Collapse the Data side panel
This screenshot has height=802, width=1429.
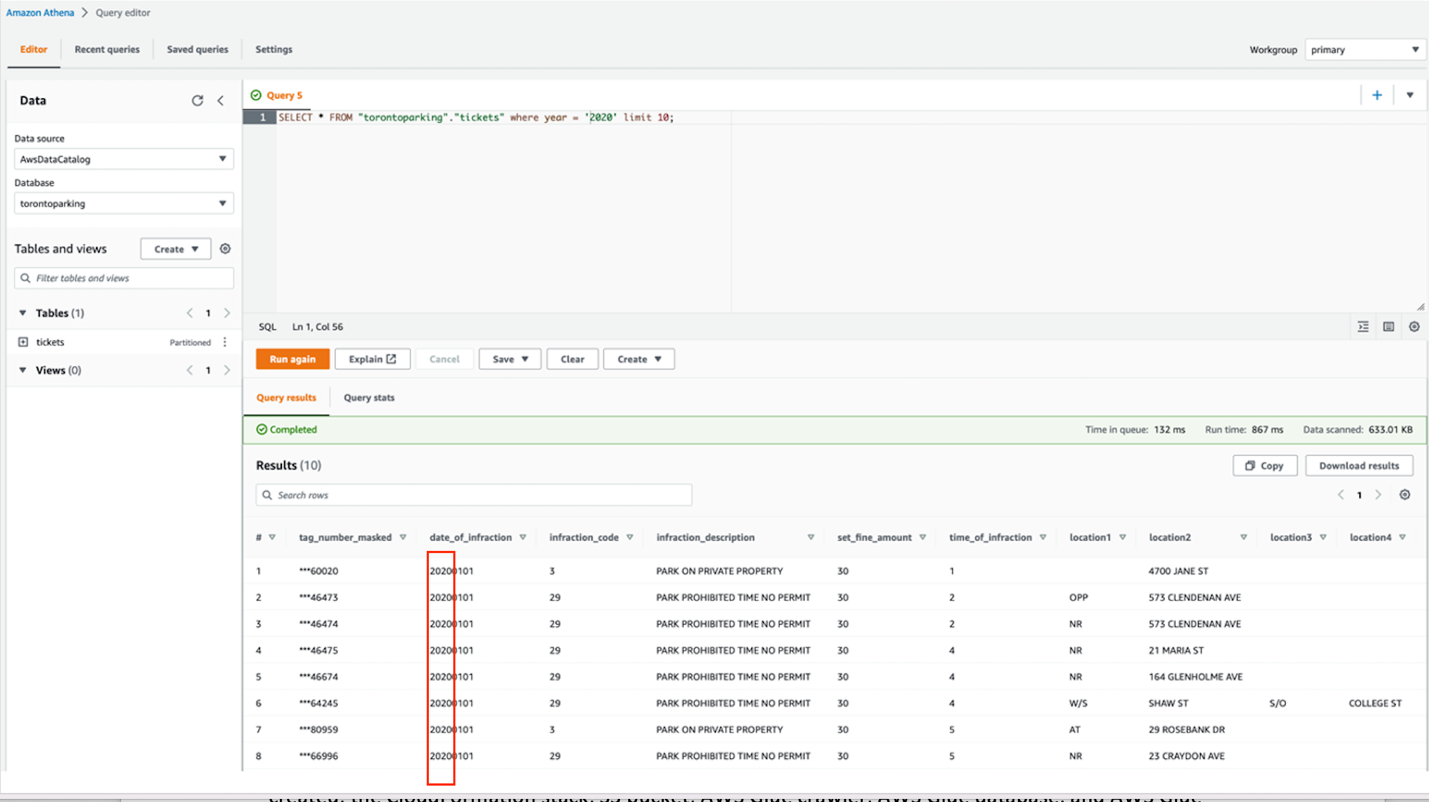tap(220, 101)
